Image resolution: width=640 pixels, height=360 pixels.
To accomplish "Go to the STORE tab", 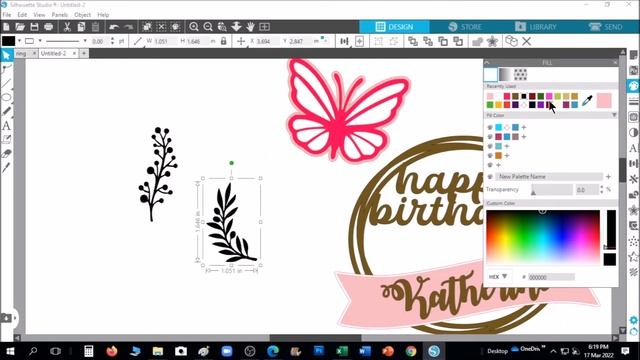I will pyautogui.click(x=465, y=27).
